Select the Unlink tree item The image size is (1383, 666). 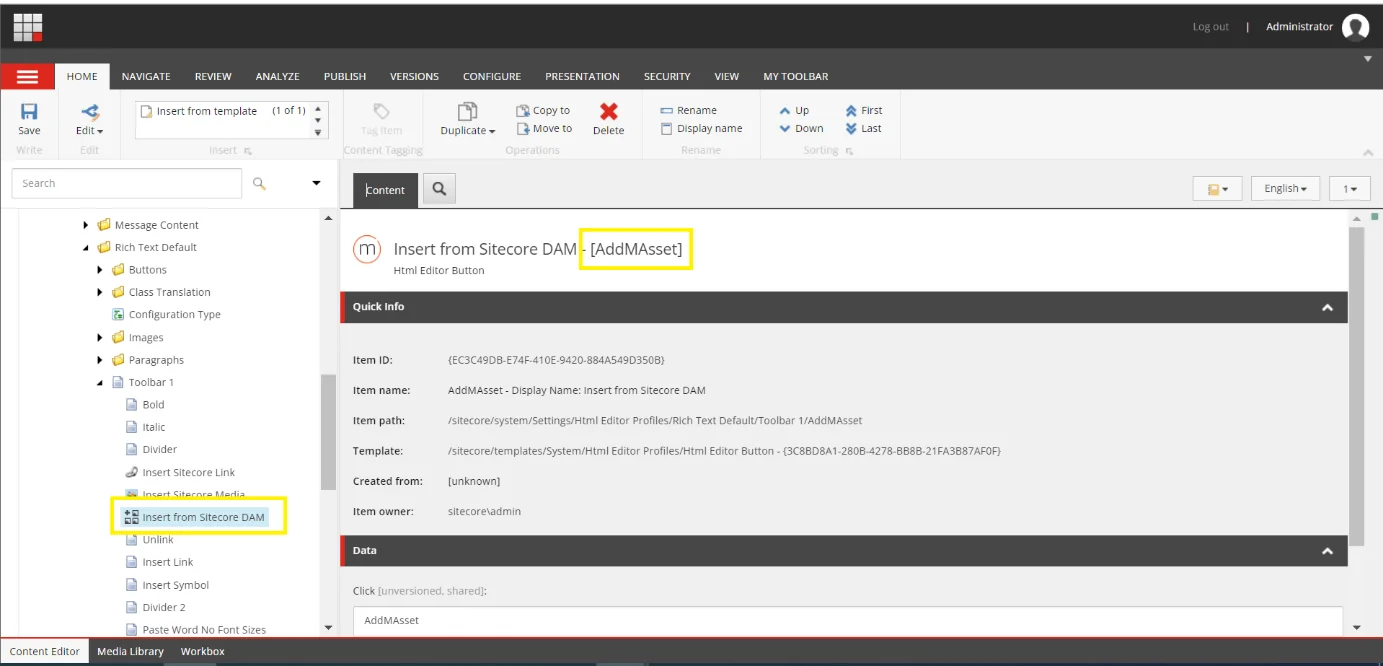pyautogui.click(x=149, y=539)
